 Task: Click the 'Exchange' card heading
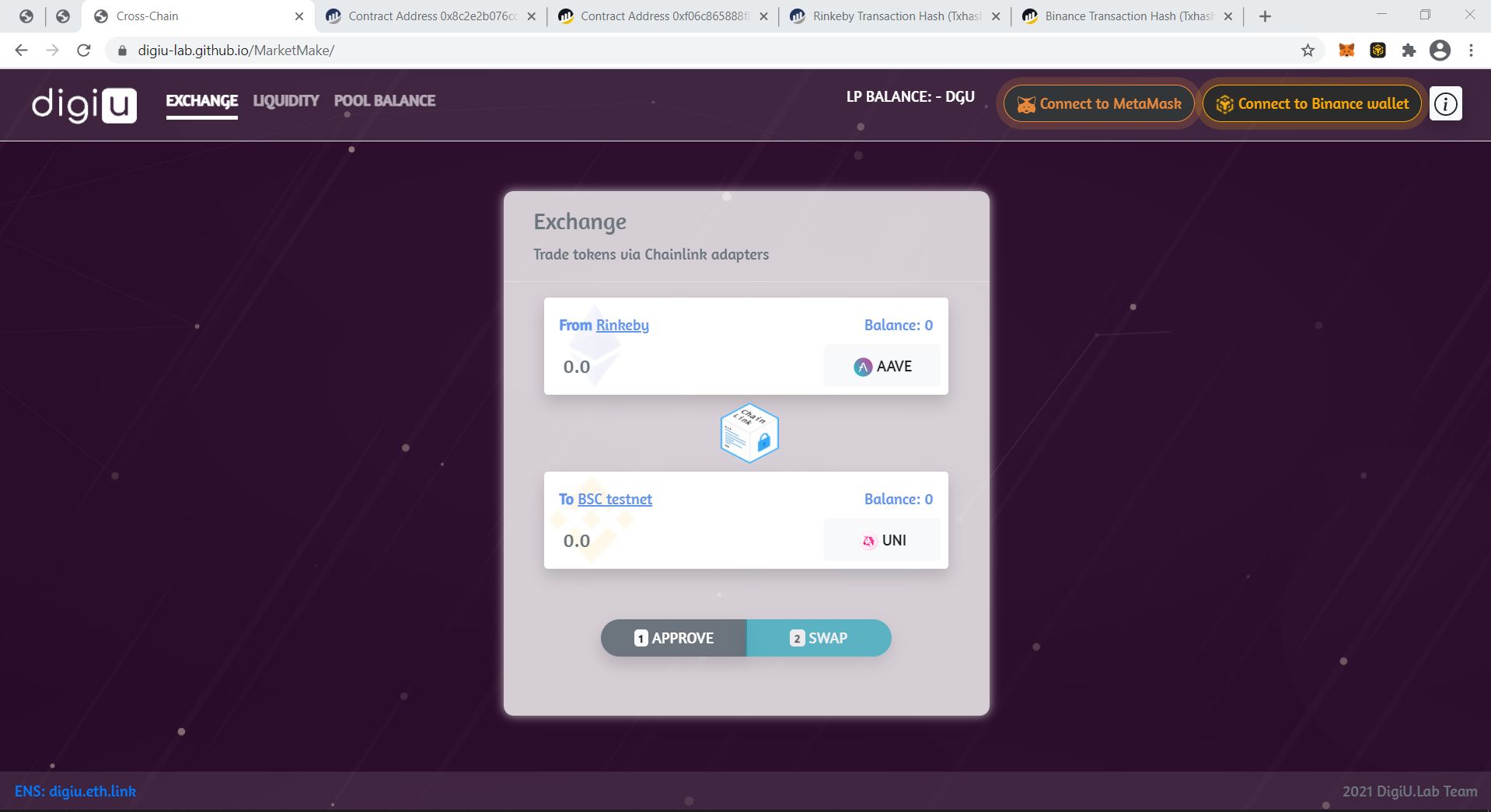click(580, 222)
